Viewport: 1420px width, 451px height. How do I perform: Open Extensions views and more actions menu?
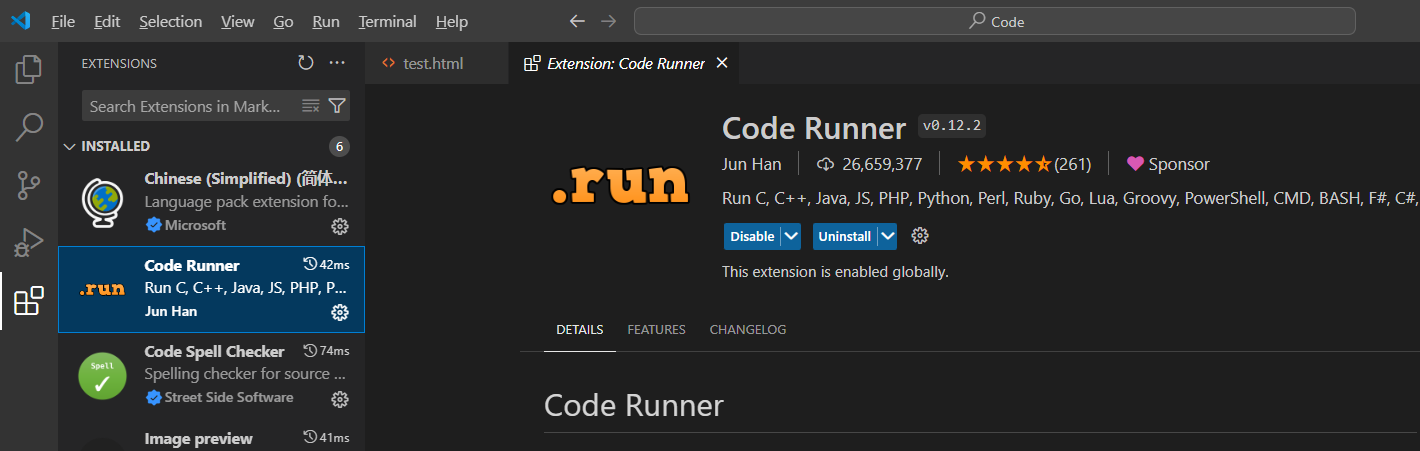tap(337, 63)
